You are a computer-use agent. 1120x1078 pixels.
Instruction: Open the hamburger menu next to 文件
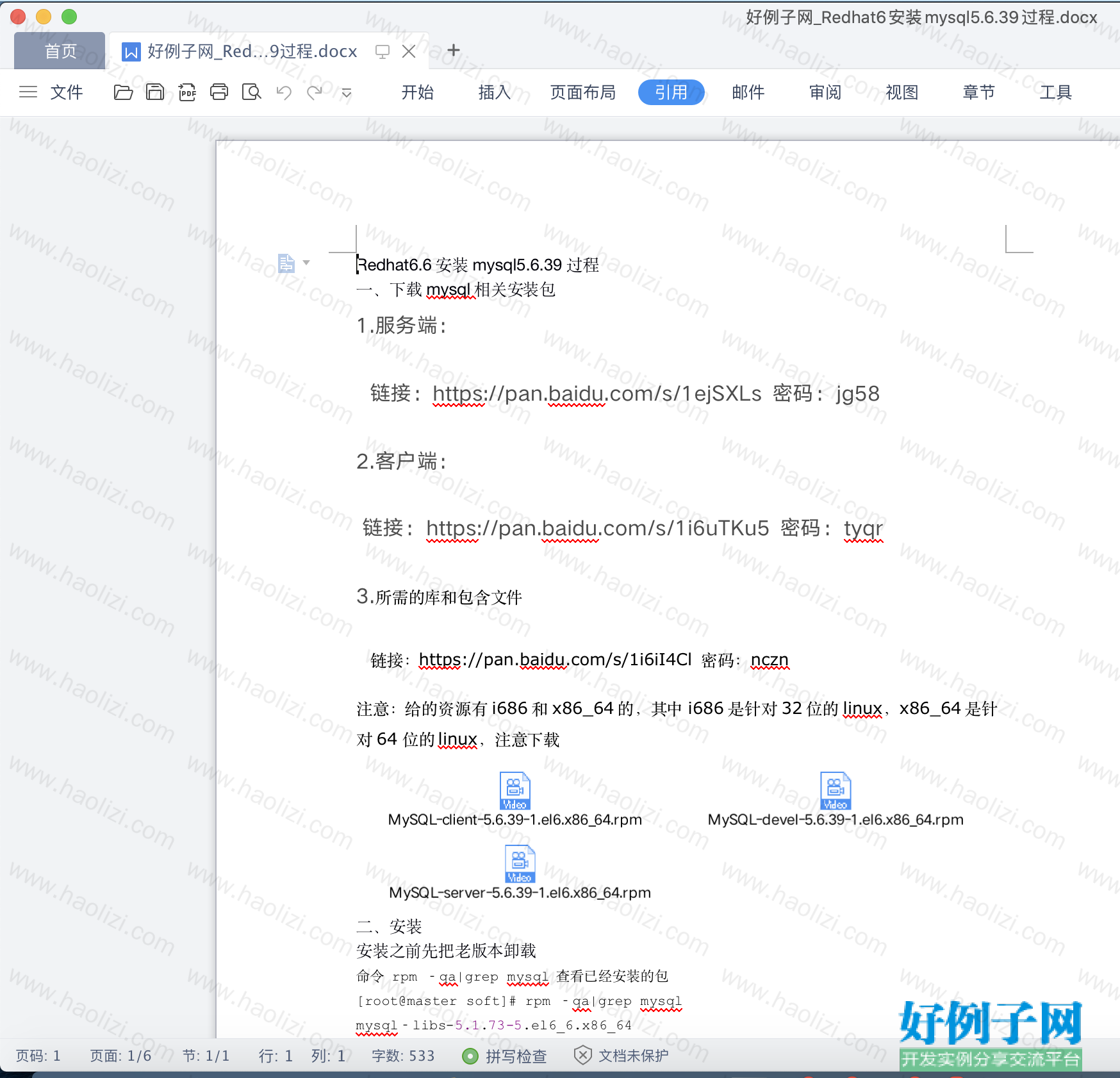[28, 92]
